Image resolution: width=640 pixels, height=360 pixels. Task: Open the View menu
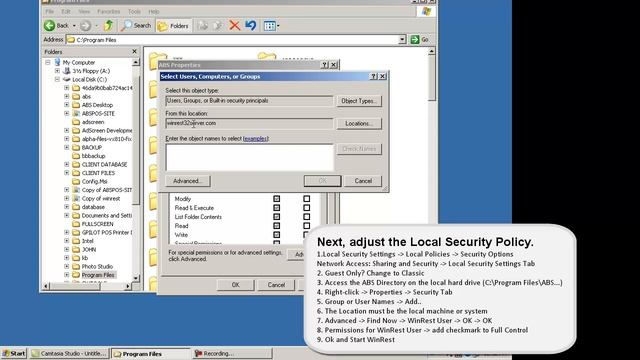tap(84, 11)
